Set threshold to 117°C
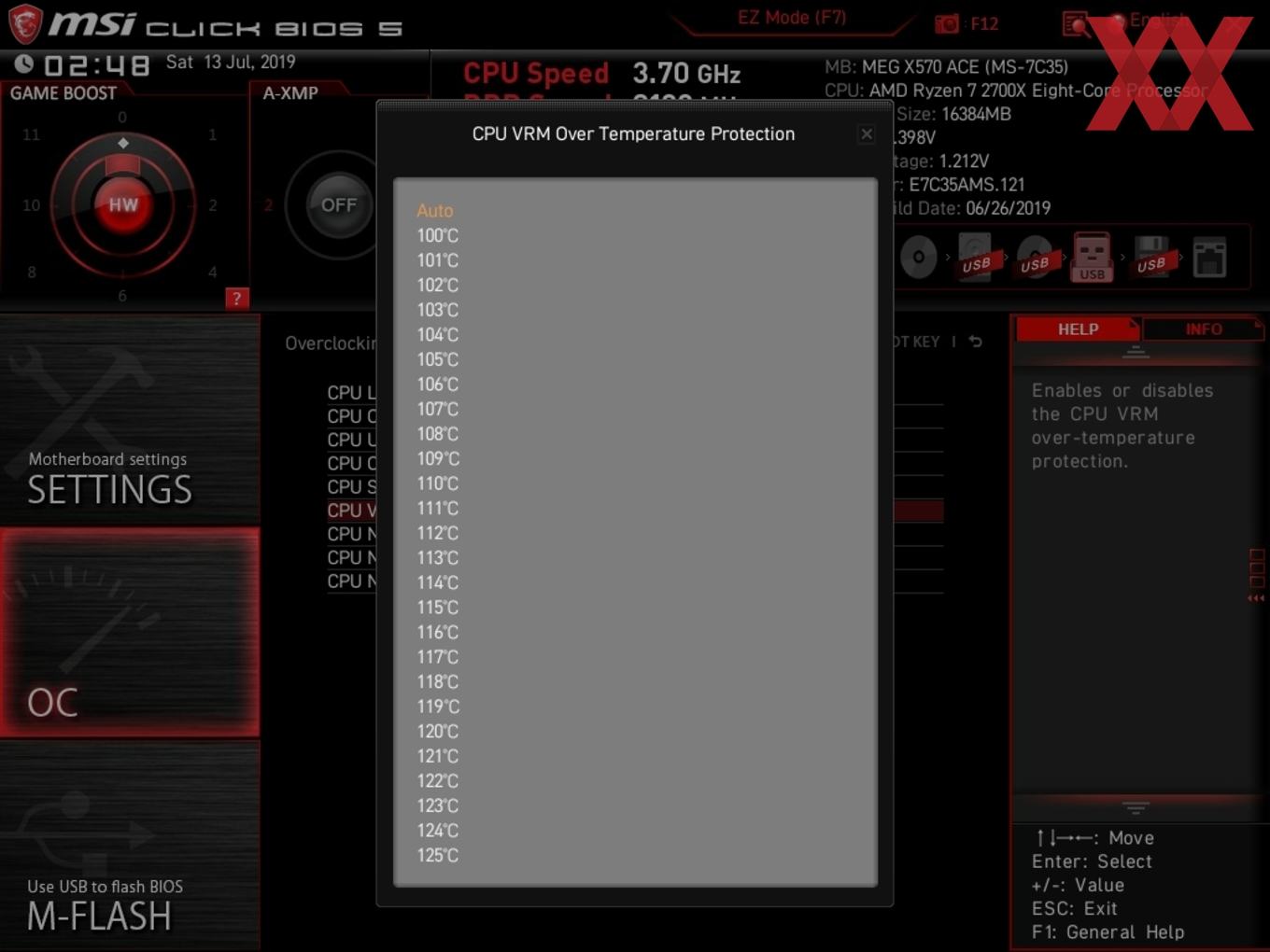Screen dimensions: 1270x952 [438, 657]
